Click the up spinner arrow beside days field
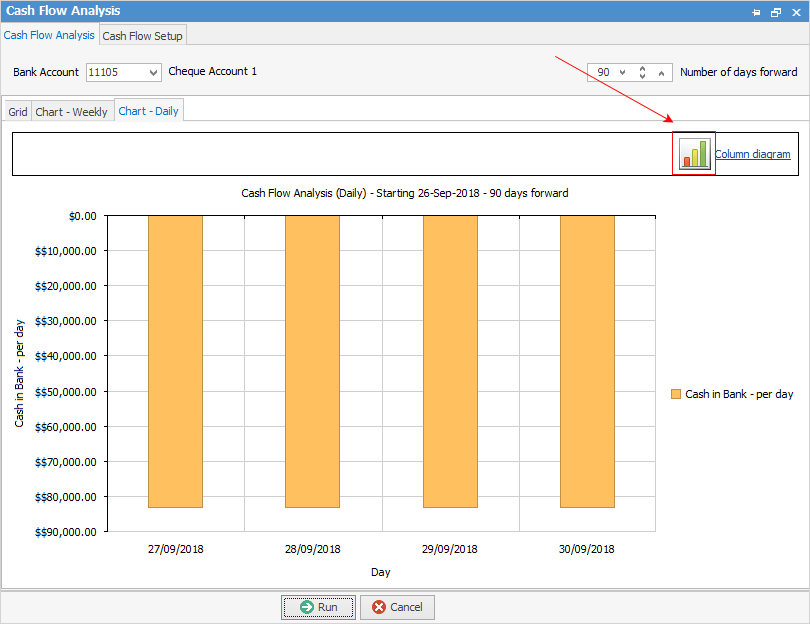 pos(642,68)
